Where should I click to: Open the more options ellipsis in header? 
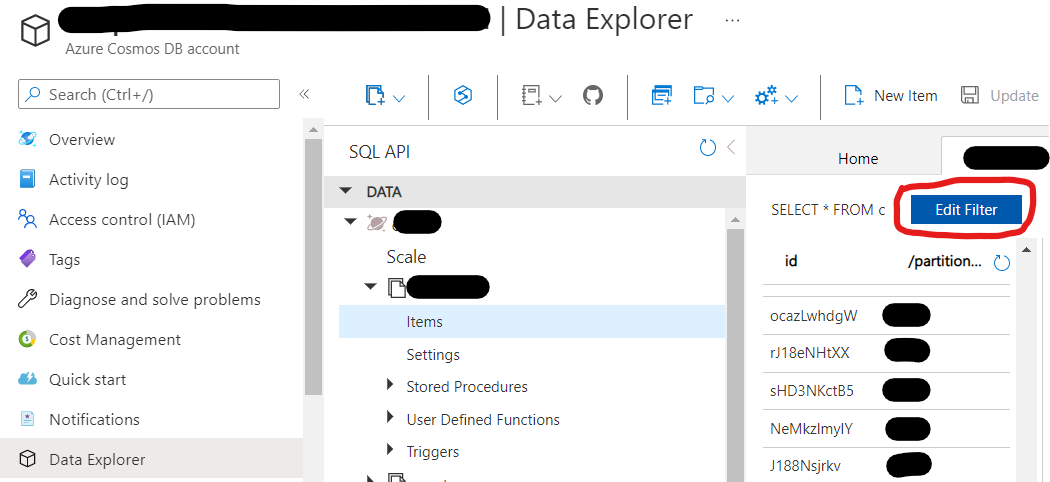point(733,20)
